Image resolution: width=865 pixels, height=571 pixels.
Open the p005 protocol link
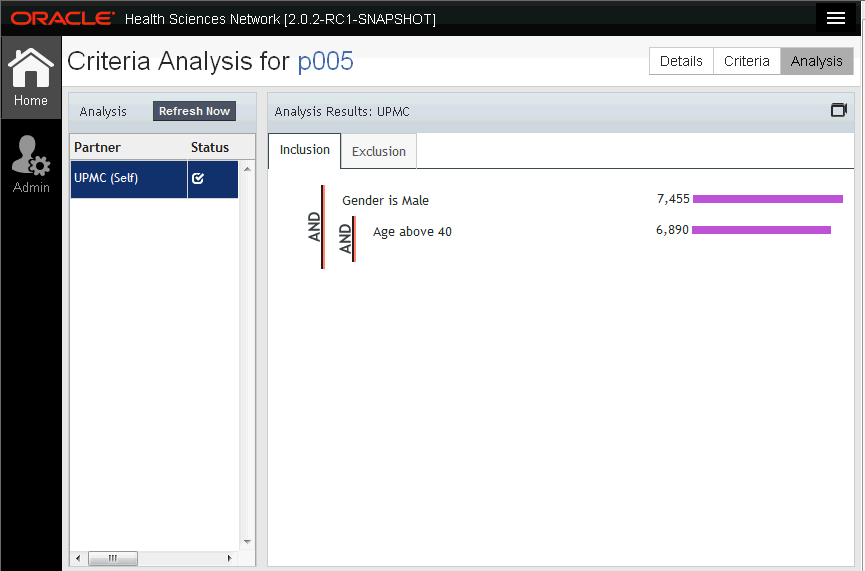pos(325,61)
